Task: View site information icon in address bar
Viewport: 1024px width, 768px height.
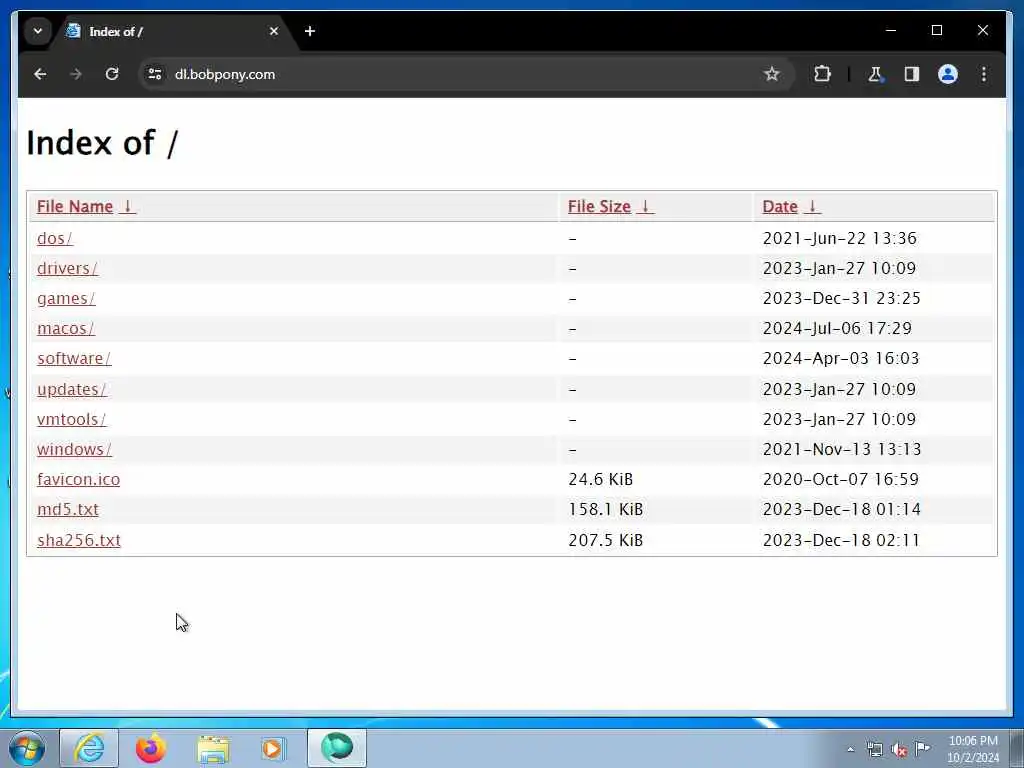Action: pos(155,74)
